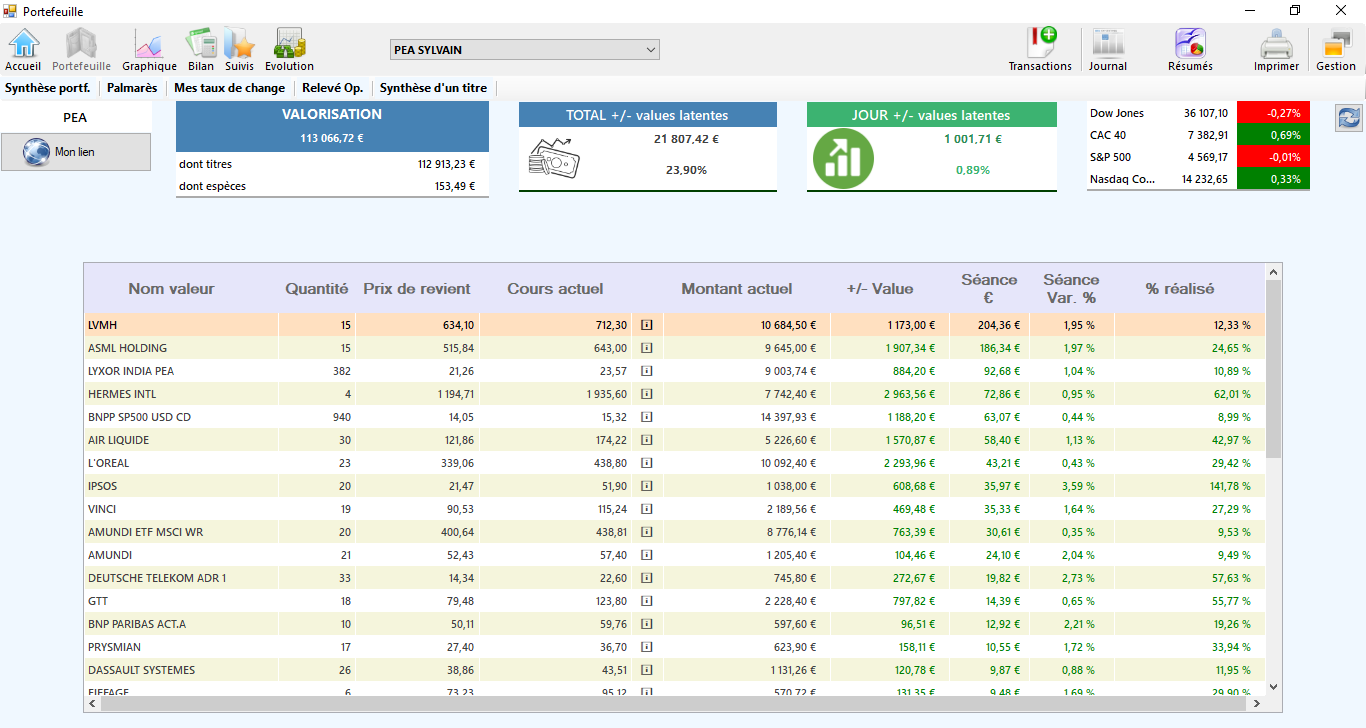
Task: Sort by the Nom valeur column header
Action: point(171,289)
